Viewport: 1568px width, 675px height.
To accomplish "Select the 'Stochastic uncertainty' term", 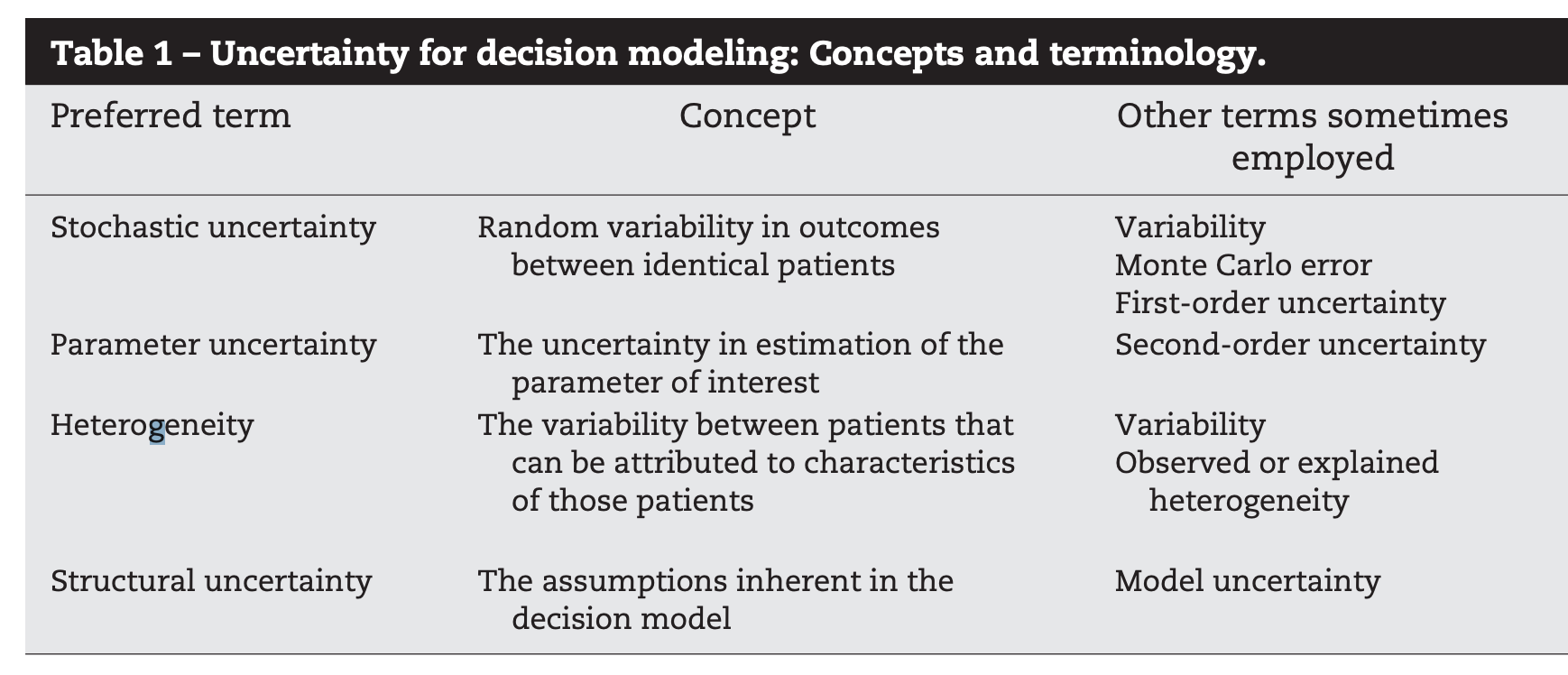I will coord(213,227).
